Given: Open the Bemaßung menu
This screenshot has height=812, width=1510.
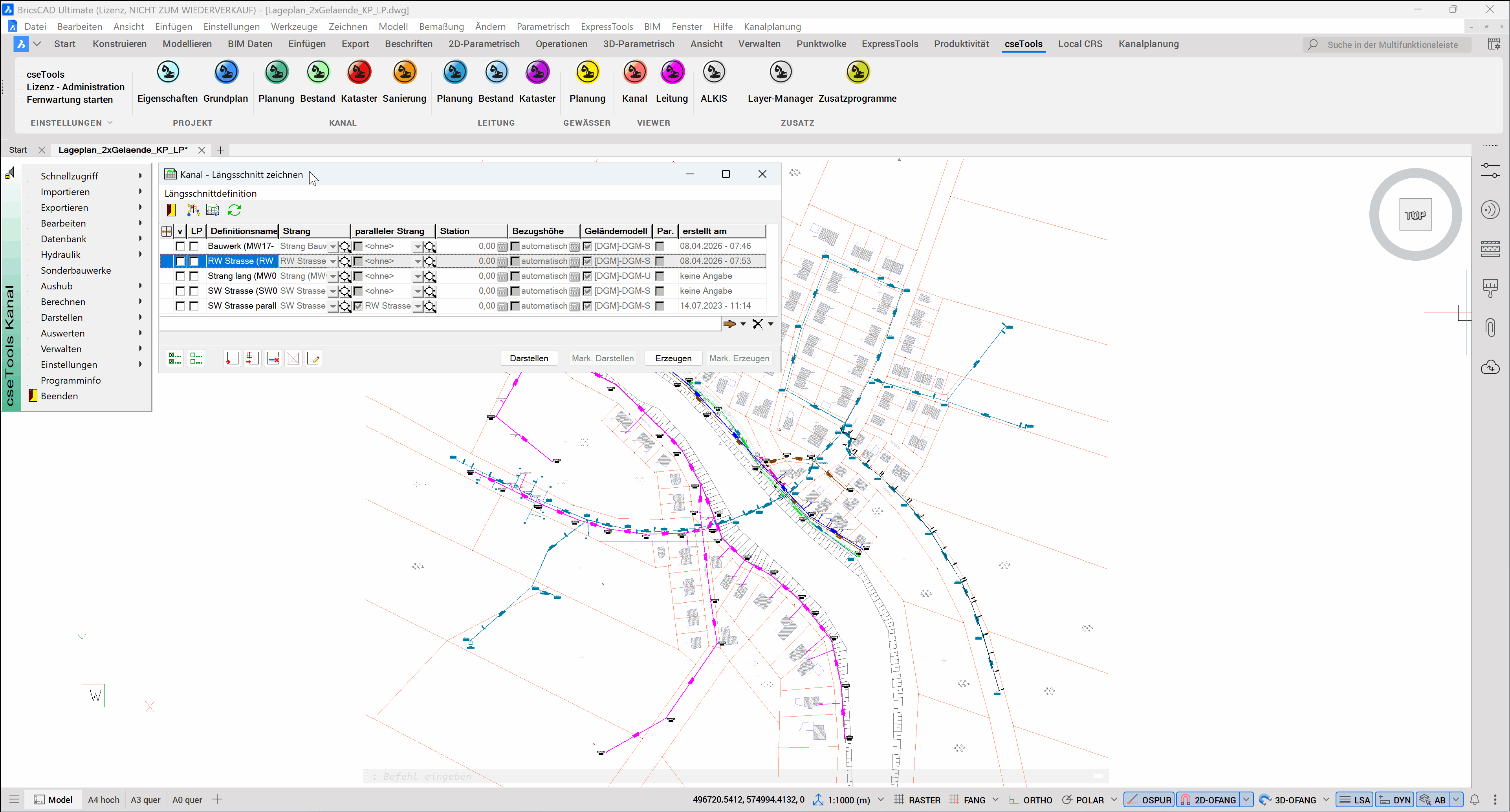Looking at the screenshot, I should 441,26.
